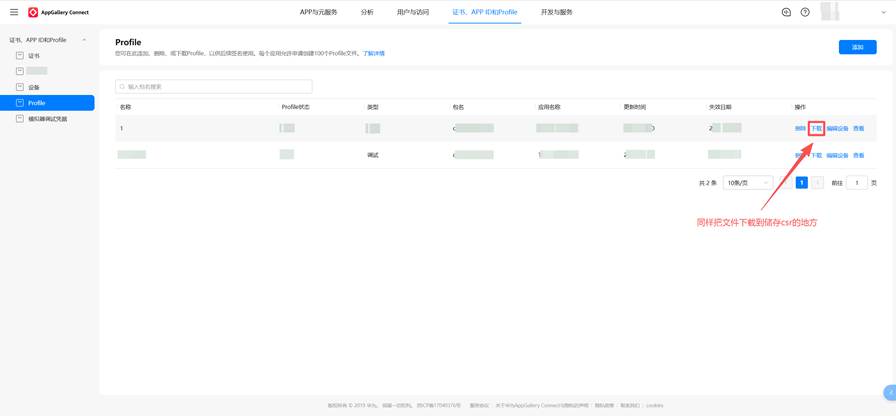The width and height of the screenshot is (896, 416).
Task: Open the 10条/页 page size dropdown
Action: (748, 183)
